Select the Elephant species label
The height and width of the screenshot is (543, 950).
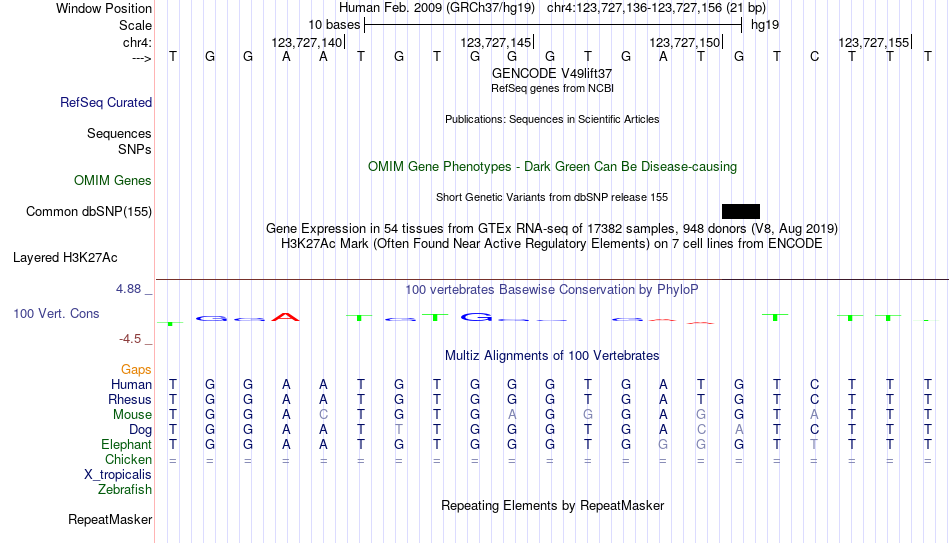click(126, 444)
